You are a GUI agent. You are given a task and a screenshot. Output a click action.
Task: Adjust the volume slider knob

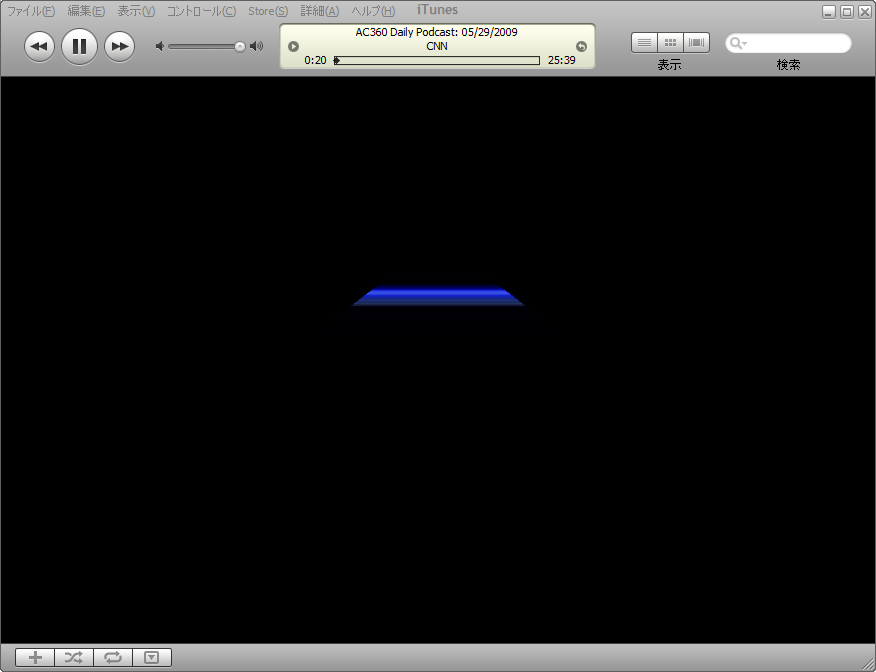240,46
